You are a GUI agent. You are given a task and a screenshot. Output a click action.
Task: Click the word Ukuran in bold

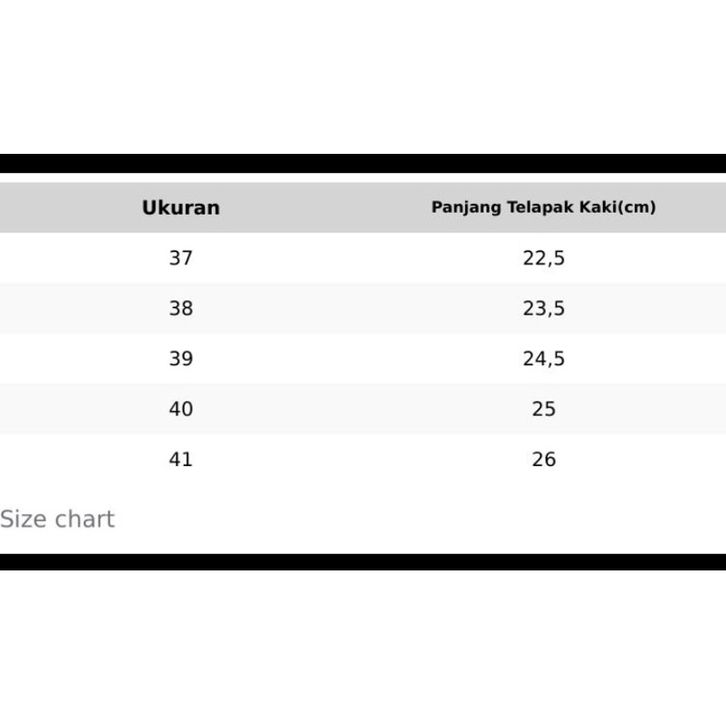point(181,208)
